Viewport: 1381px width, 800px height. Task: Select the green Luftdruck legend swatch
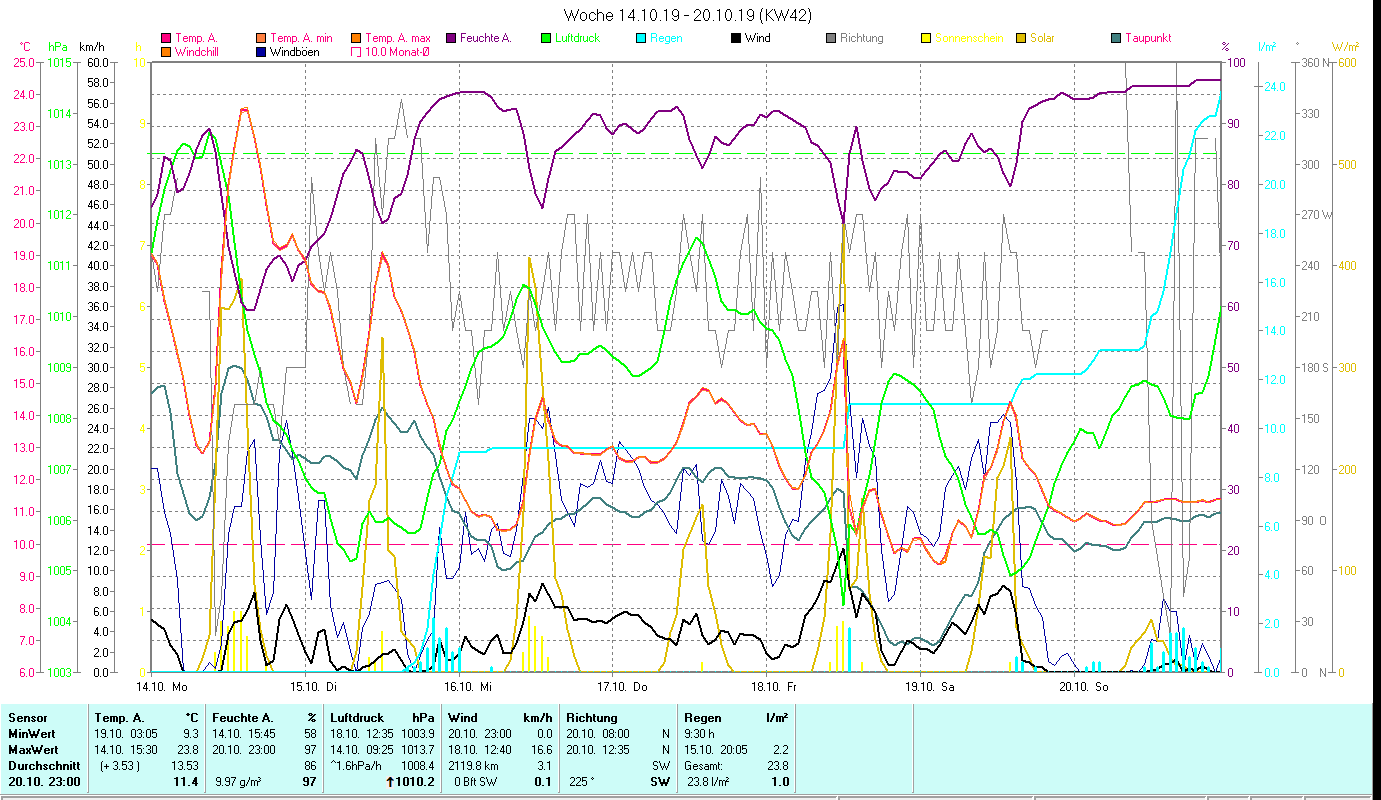(546, 38)
